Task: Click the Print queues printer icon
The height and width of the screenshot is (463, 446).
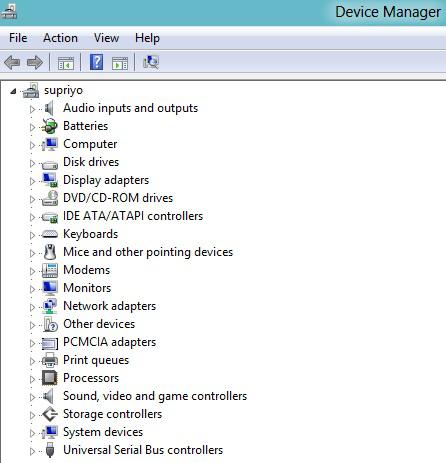Action: [50, 360]
